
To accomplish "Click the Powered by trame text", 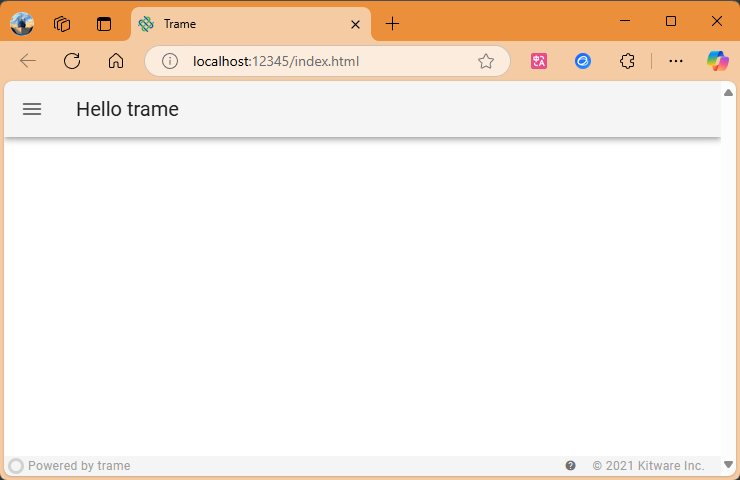I will [79, 466].
